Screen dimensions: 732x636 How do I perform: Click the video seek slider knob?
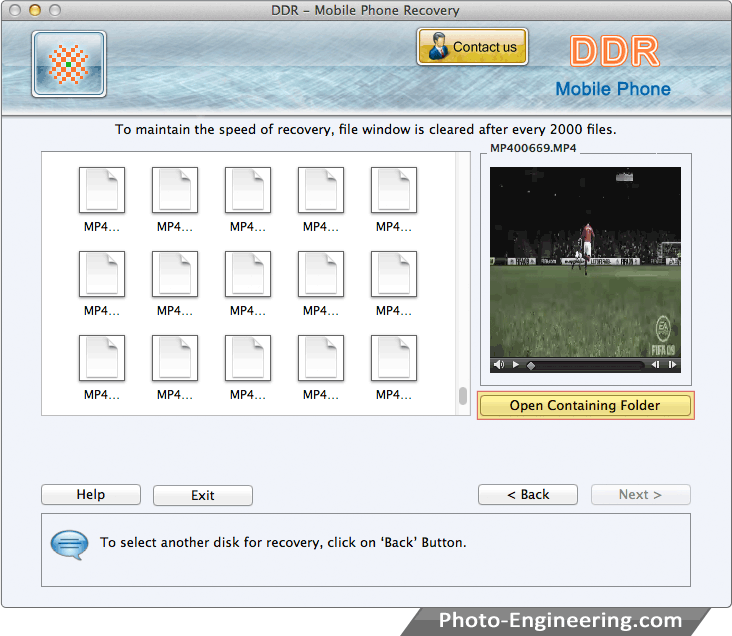tap(531, 366)
